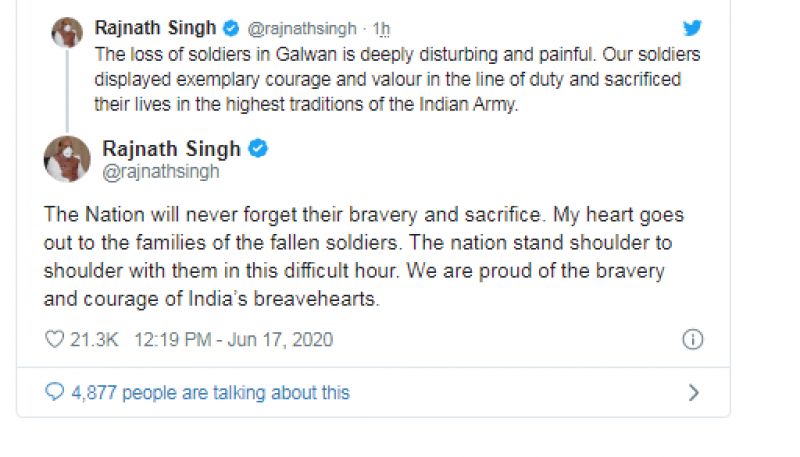This screenshot has width=800, height=457.
Task: Expand conversation with the right chevron arrow
Action: [693, 393]
